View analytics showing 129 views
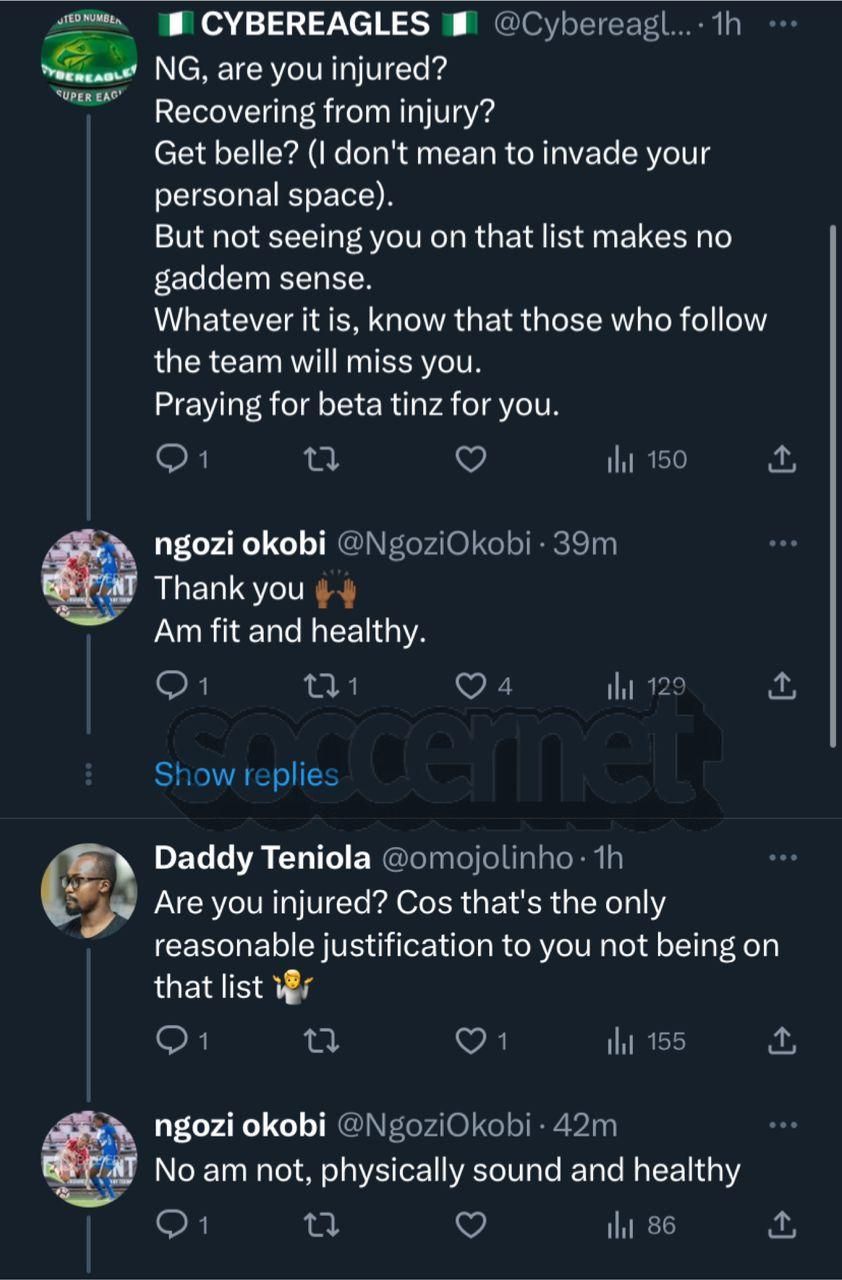This screenshot has height=1280, width=842. [647, 686]
